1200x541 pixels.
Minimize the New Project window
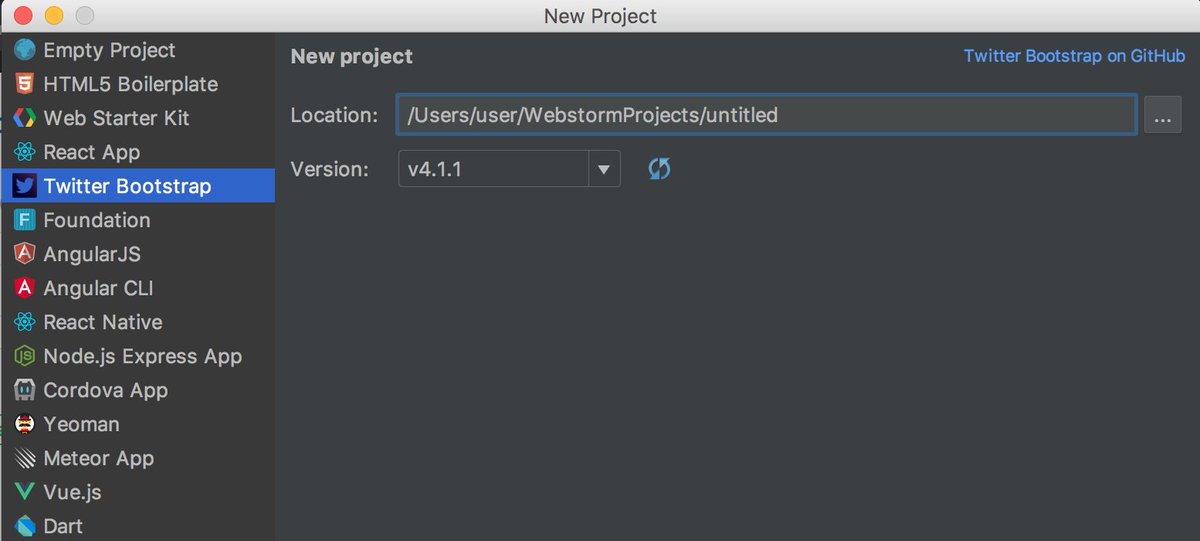pyautogui.click(x=54, y=16)
